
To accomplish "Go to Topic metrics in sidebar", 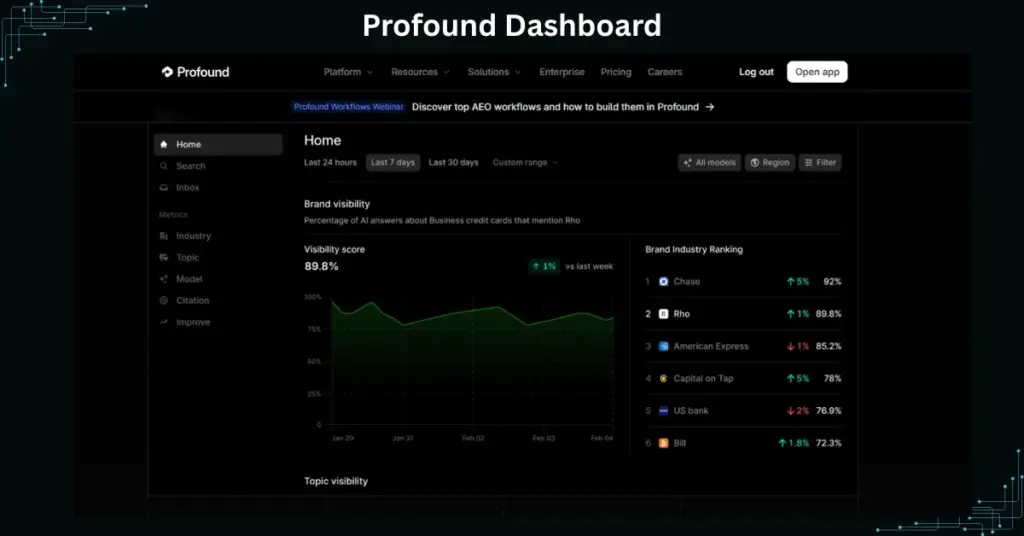I will [187, 258].
